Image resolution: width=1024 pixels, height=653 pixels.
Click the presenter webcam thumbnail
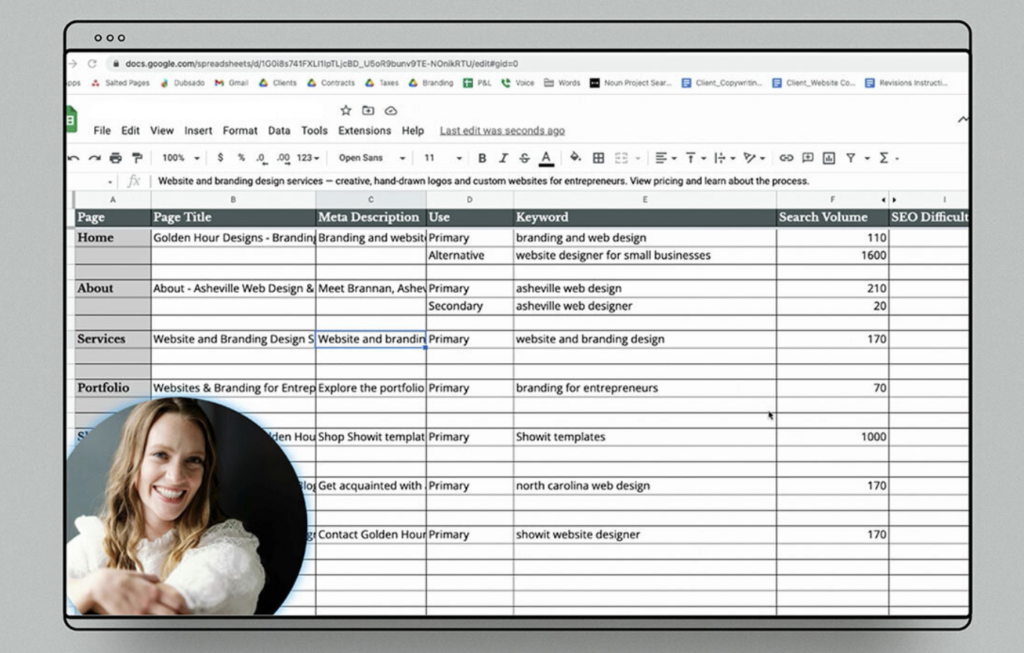click(x=187, y=507)
